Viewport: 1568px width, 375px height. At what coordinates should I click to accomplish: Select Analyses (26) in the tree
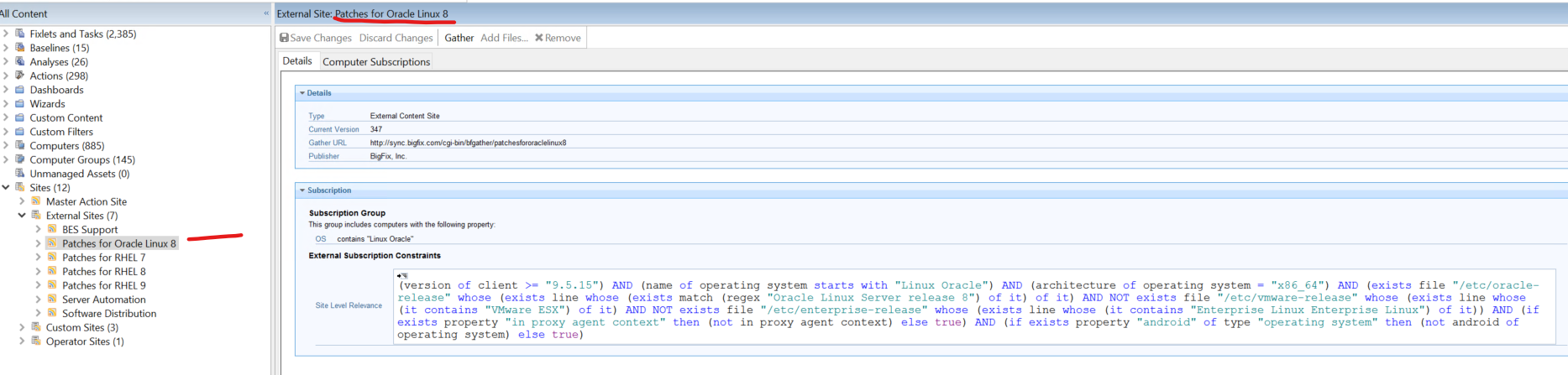59,61
